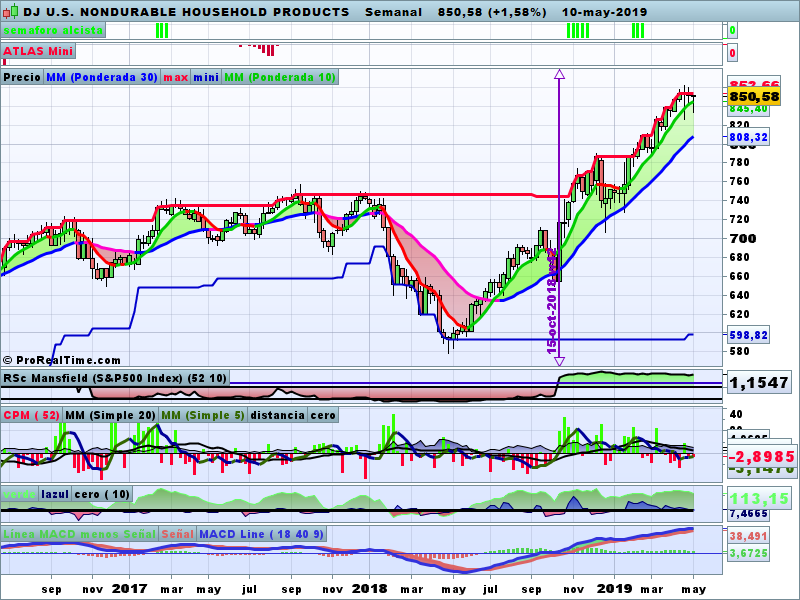The height and width of the screenshot is (600, 800).
Task: Click the 'lazul' series label
Action: tap(55, 494)
